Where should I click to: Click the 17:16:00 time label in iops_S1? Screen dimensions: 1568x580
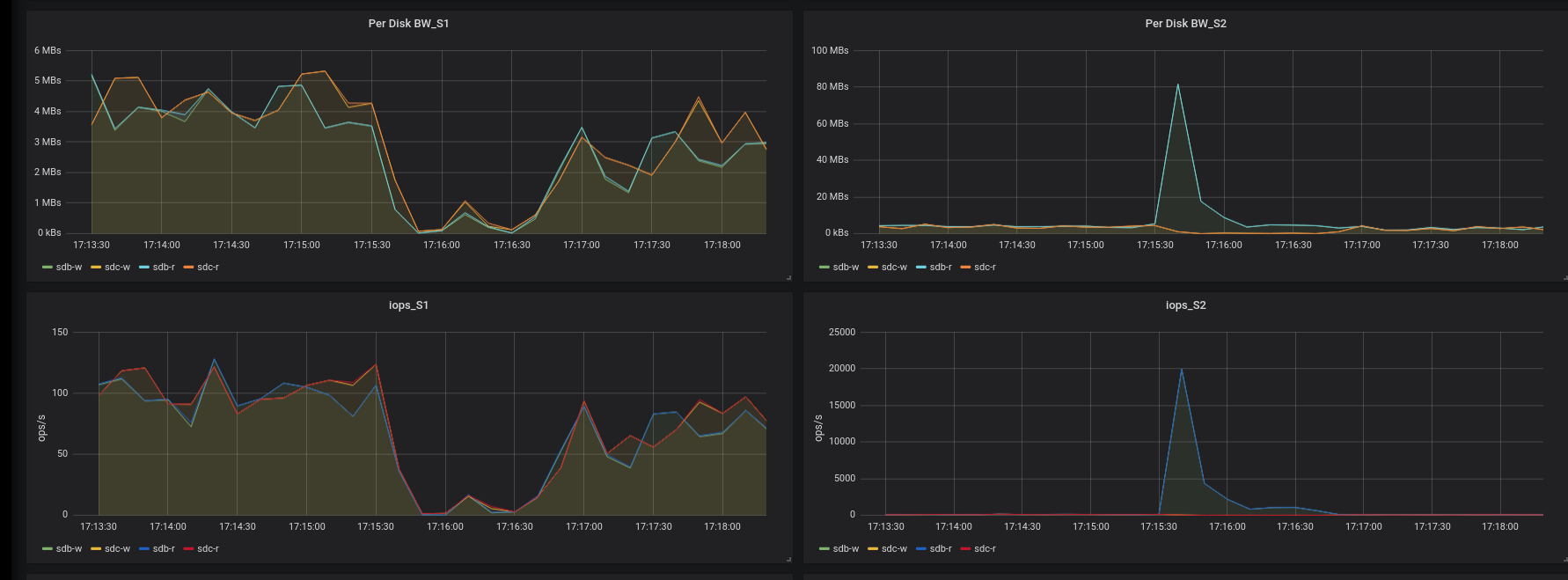[x=445, y=526]
